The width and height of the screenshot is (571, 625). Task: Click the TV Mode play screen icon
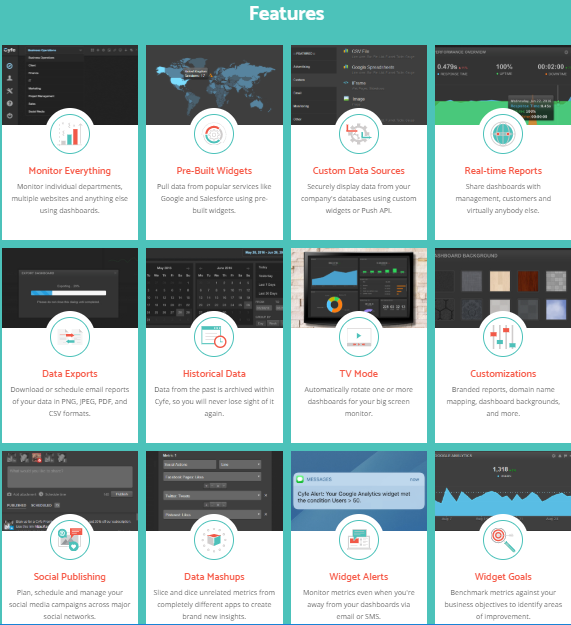359,337
